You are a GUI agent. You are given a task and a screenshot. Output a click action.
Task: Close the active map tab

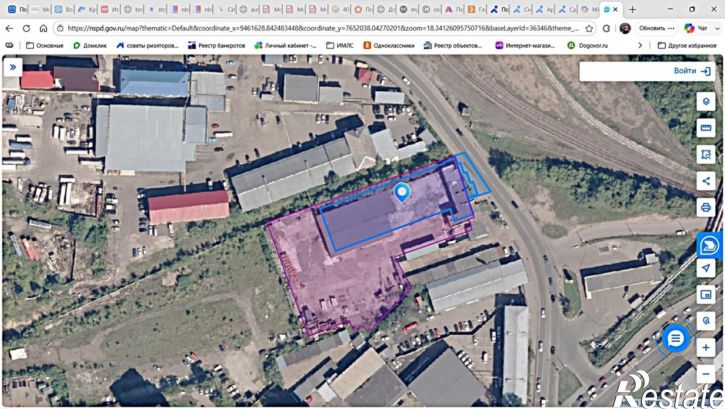615,9
